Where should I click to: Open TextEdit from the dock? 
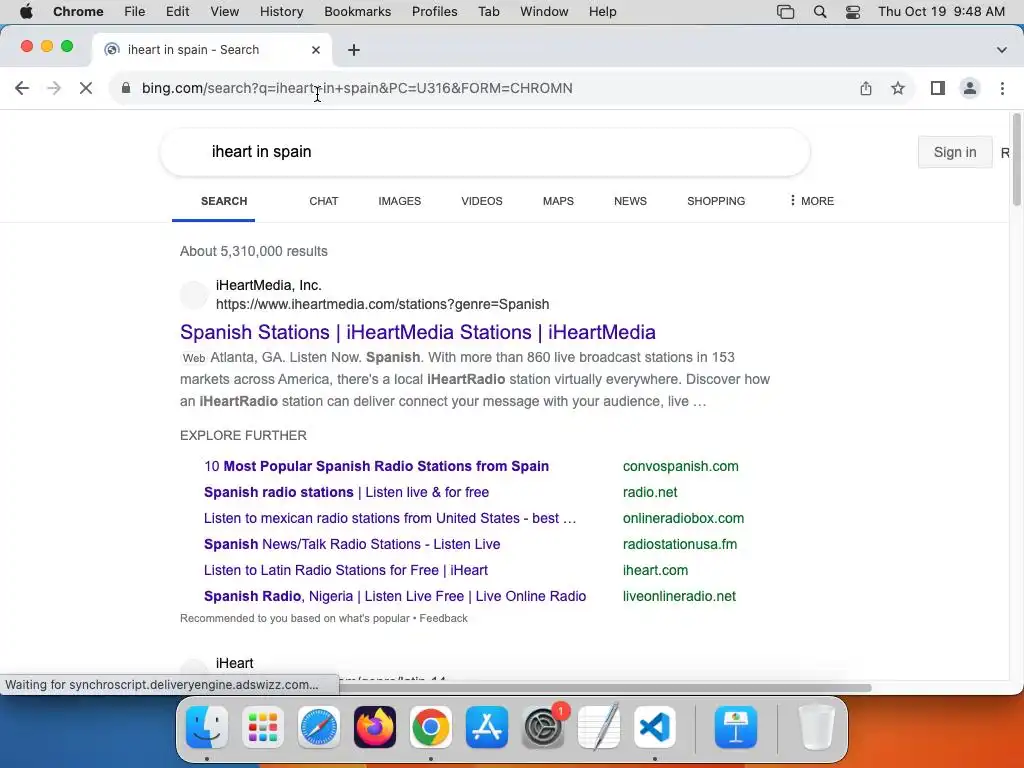pos(599,727)
